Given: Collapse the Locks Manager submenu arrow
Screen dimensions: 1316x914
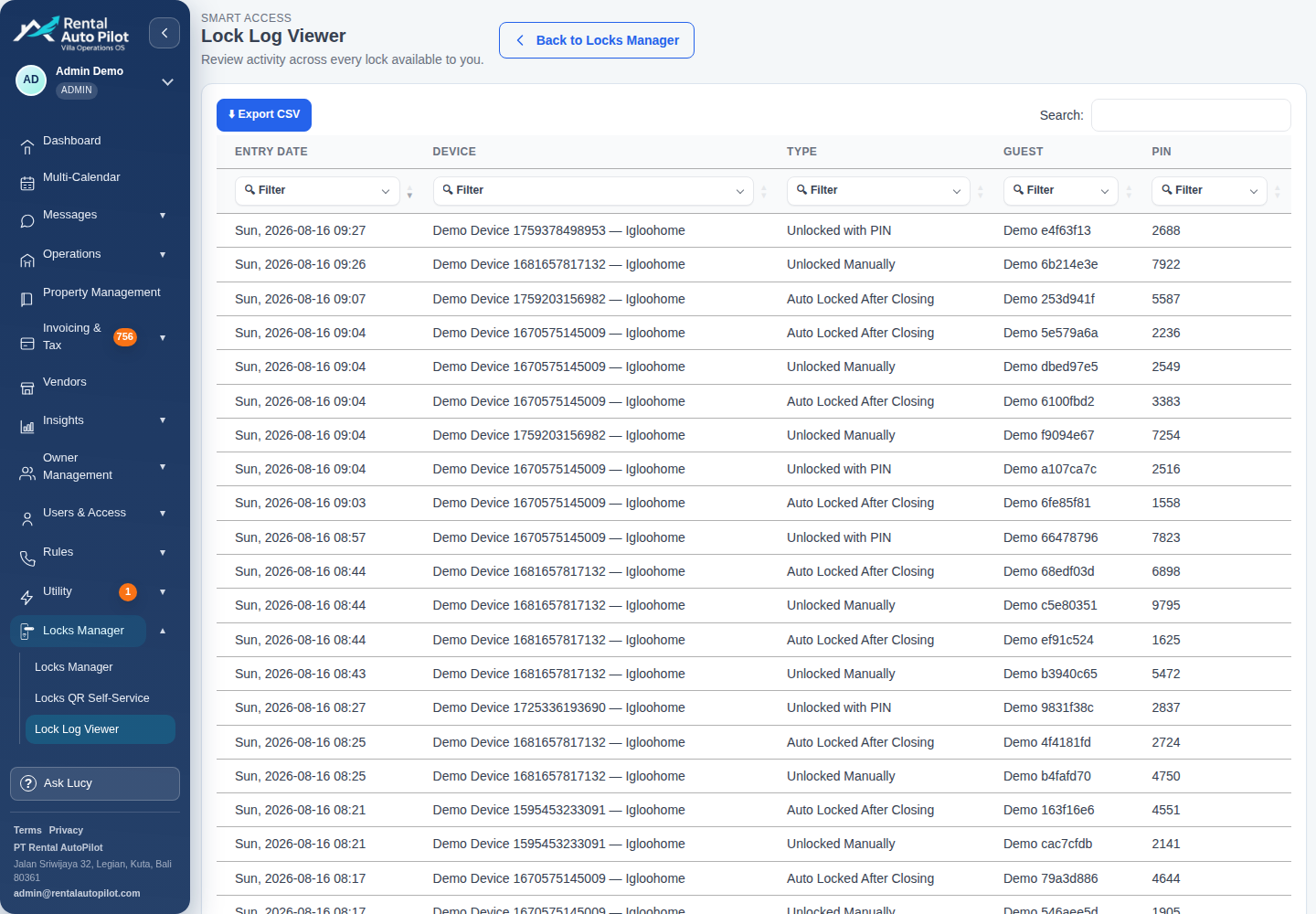Looking at the screenshot, I should tap(163, 631).
